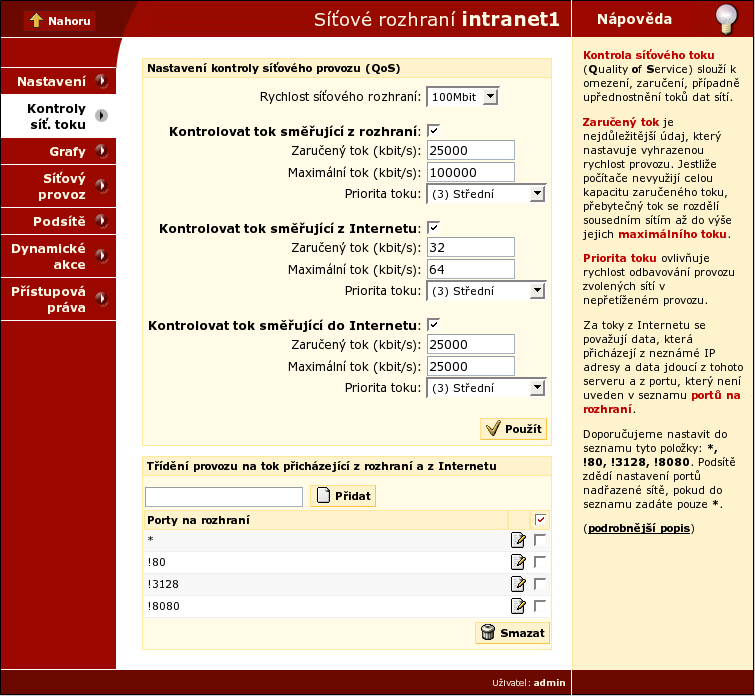Click the !3128 port entry text

pos(163,584)
